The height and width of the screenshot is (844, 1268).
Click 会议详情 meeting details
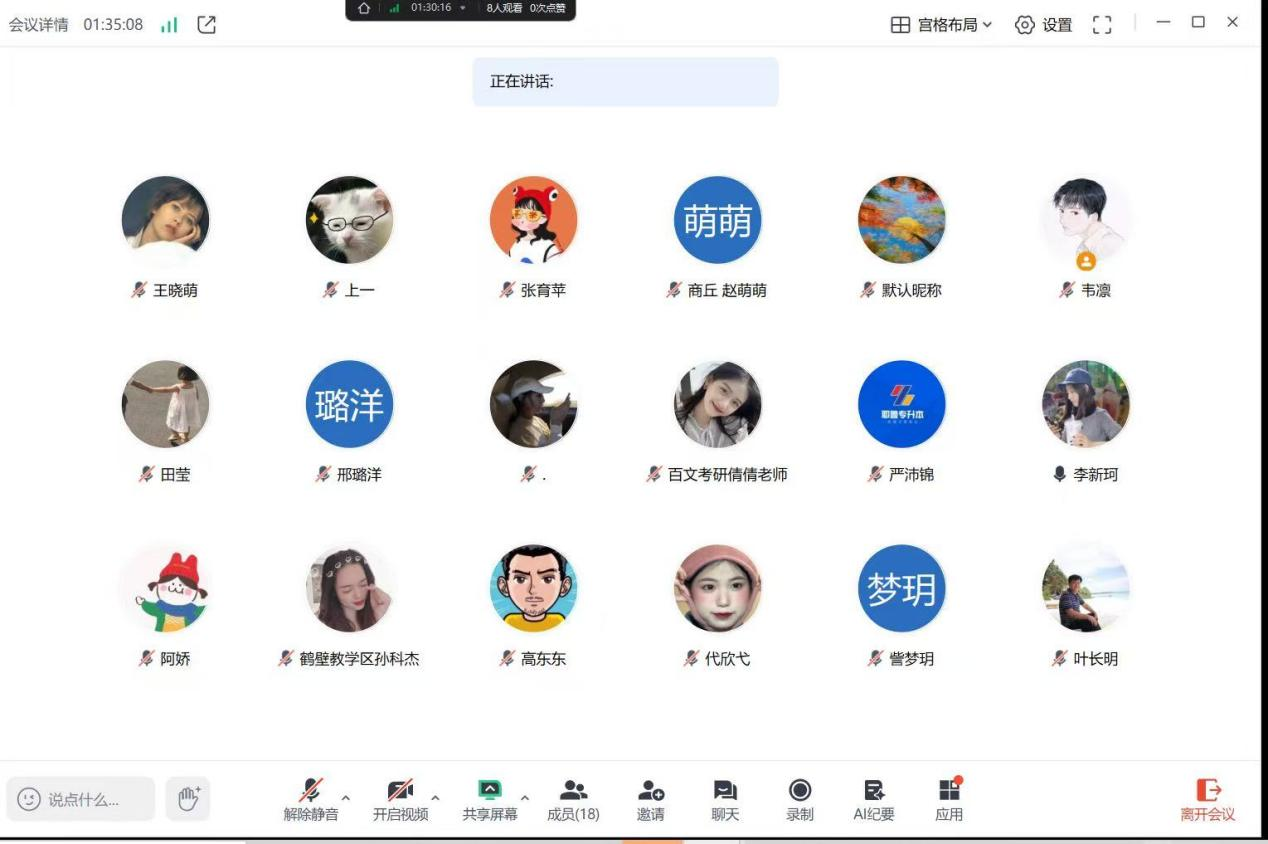(x=39, y=25)
